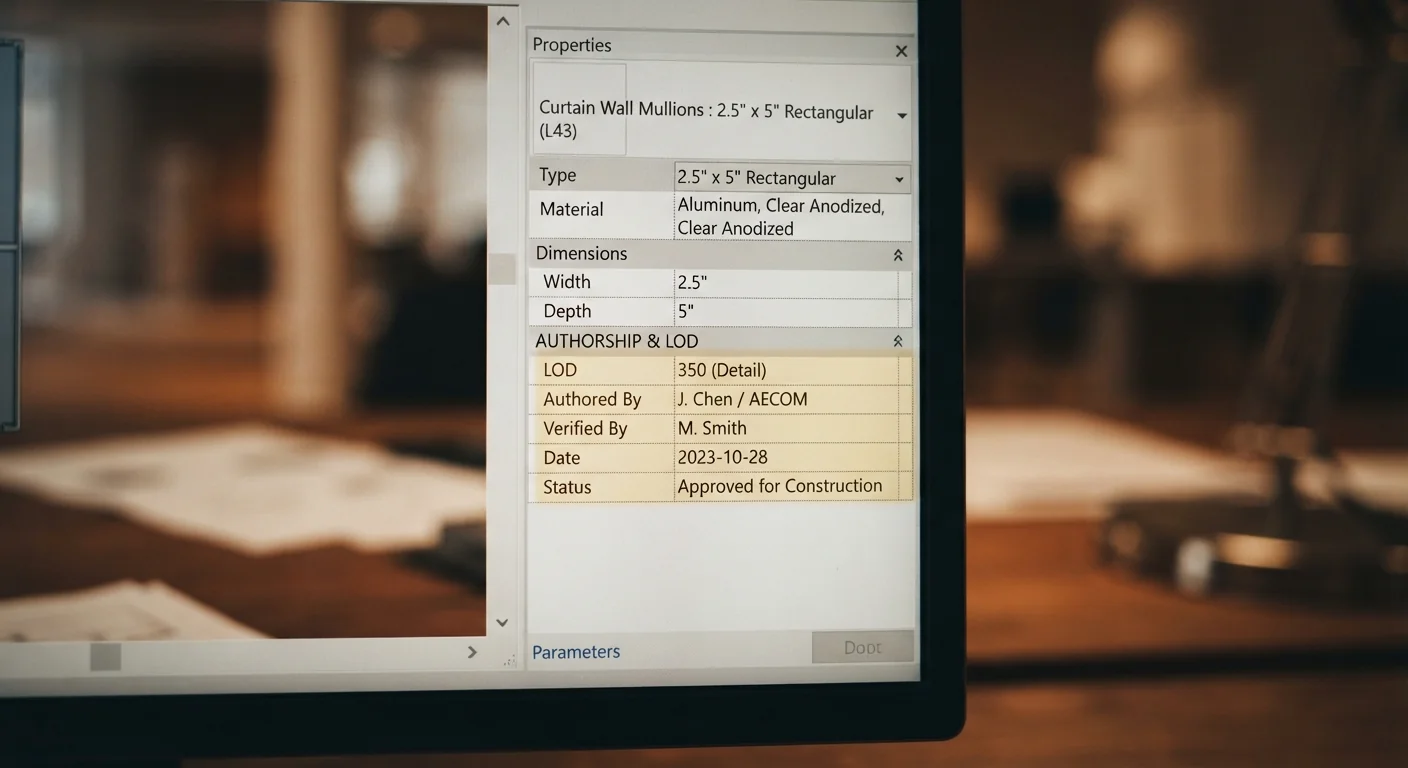Collapse the AUTHORSHIP & LOD section chevron
Viewport: 1408px width, 768px height.
click(898, 342)
